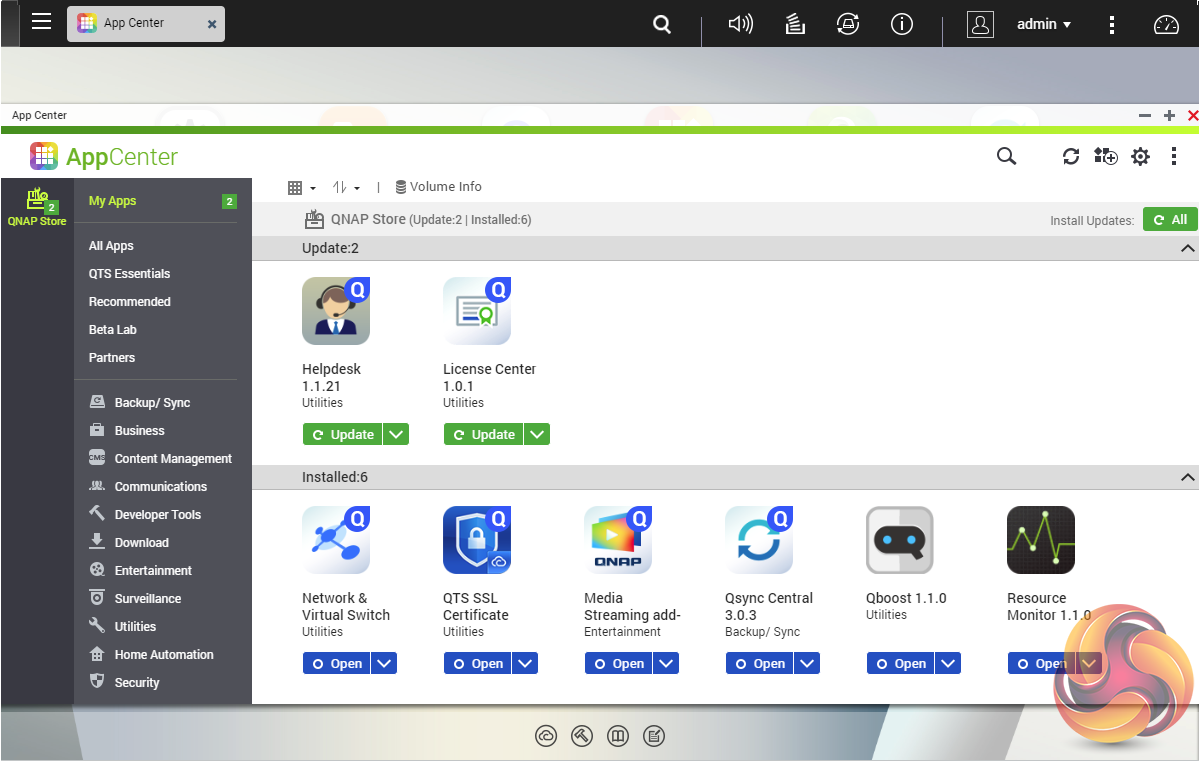Click the manual install app icon
The width and height of the screenshot is (1200, 762).
point(1105,156)
